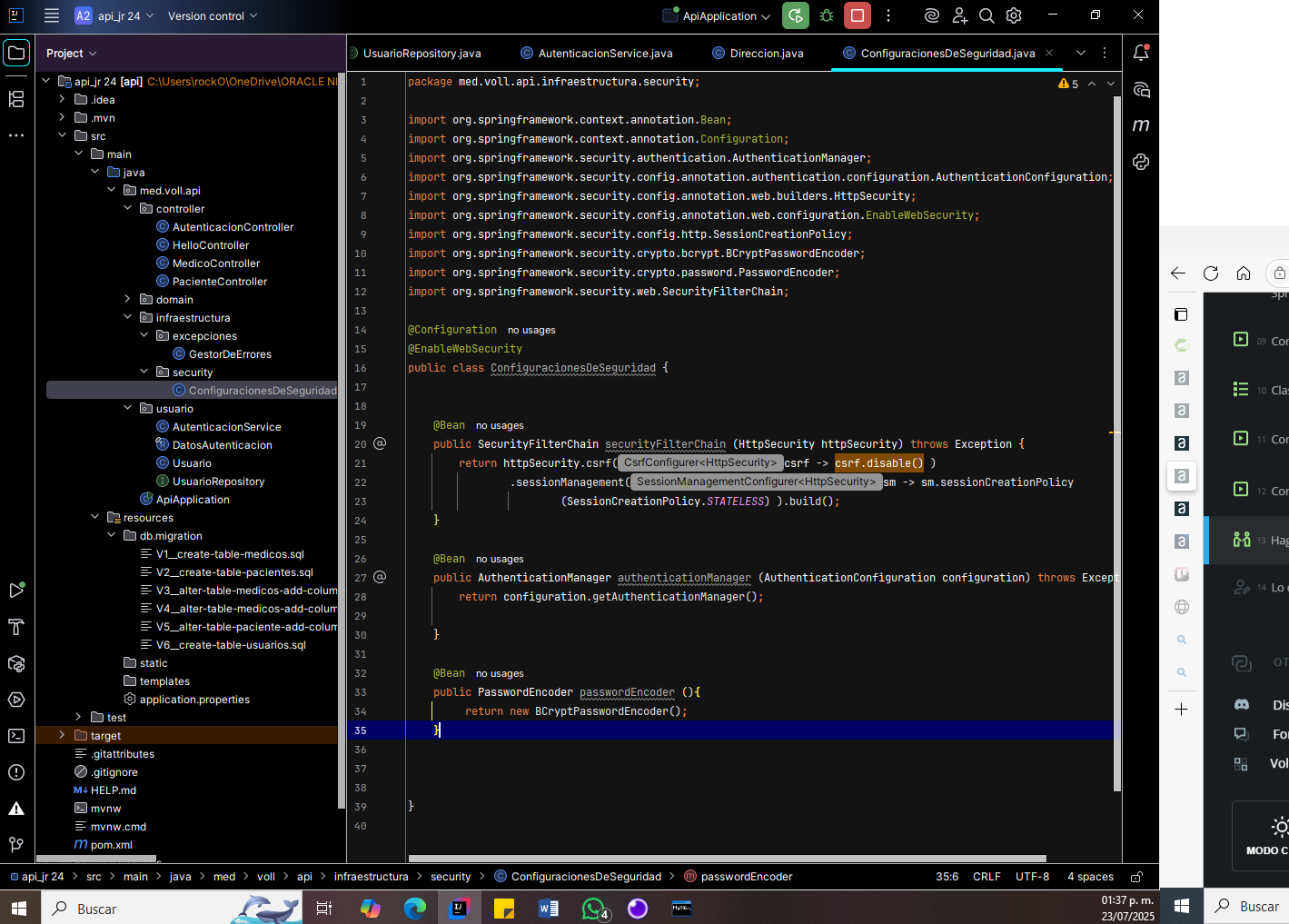Expand the target folder
Image resolution: width=1289 pixels, height=924 pixels.
pos(62,735)
